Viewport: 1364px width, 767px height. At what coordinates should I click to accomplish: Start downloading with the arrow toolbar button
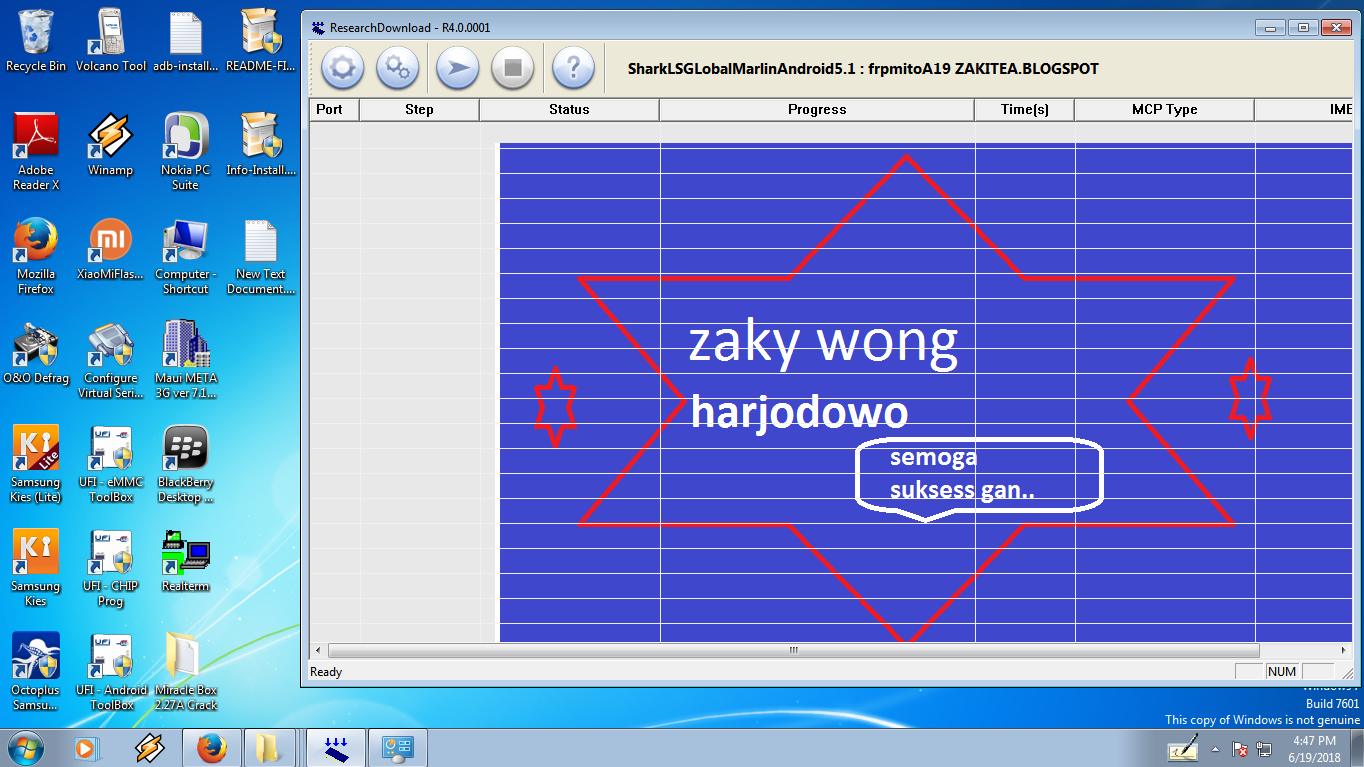point(458,68)
